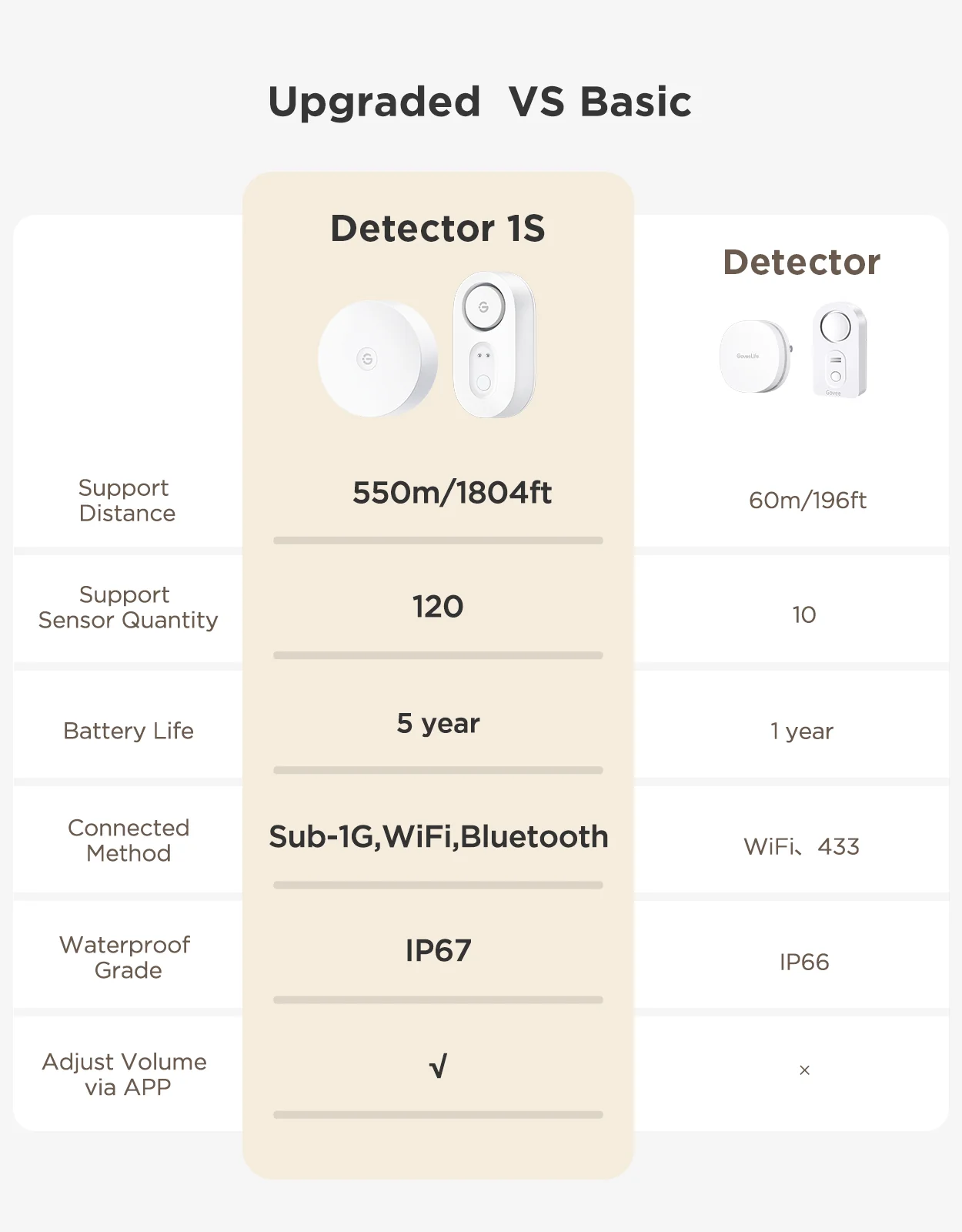962x1232 pixels.
Task: Click the basic Detector gateway image
Action: pos(840,350)
